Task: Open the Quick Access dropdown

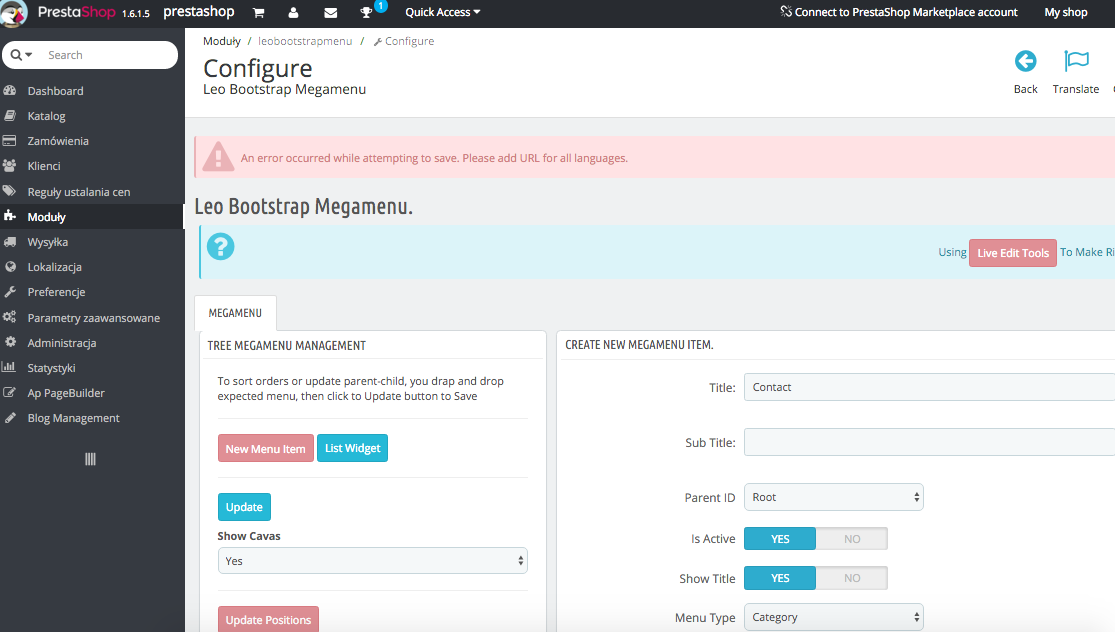Action: (442, 12)
